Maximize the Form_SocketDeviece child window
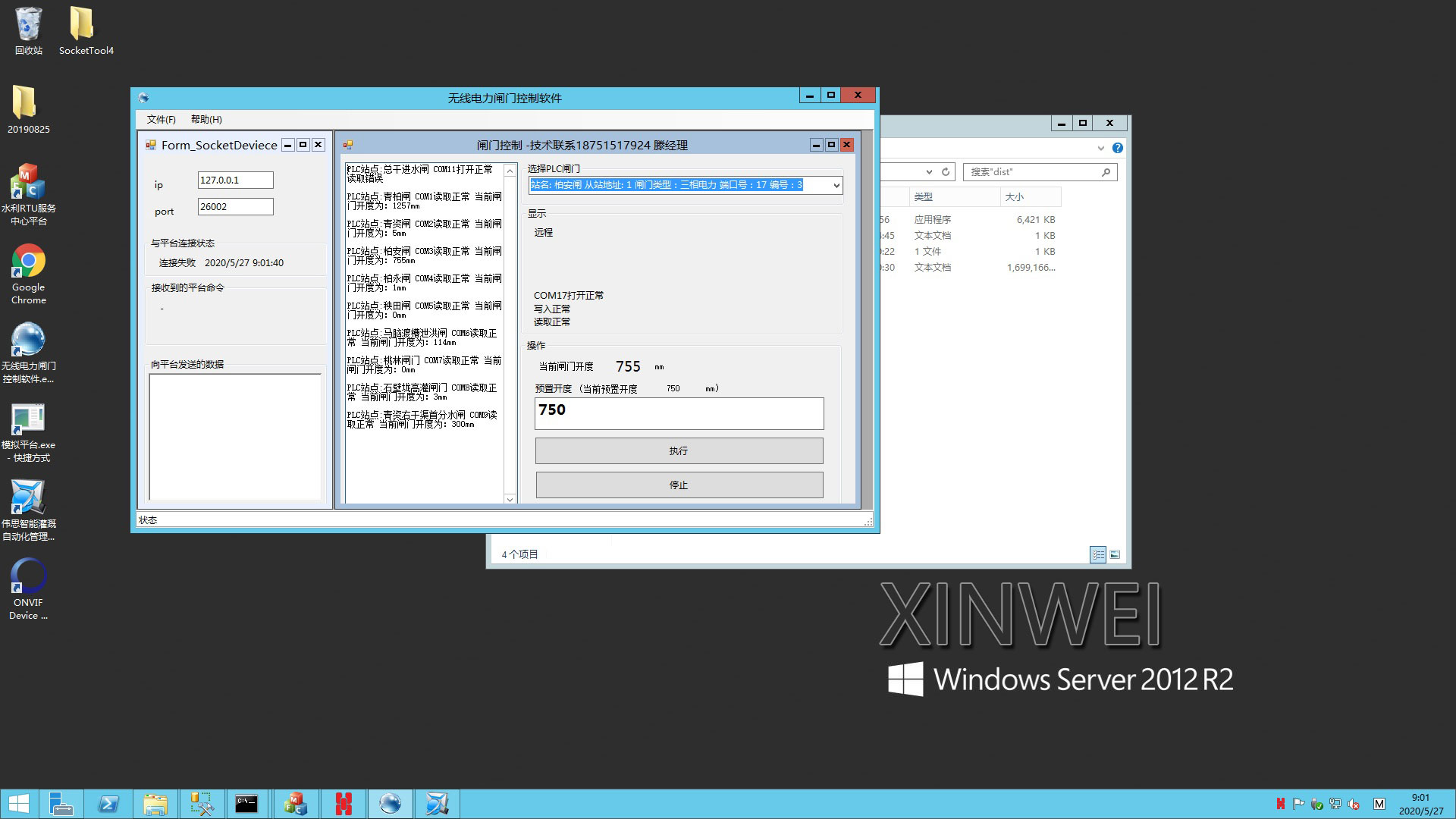This screenshot has height=819, width=1456. coord(303,145)
